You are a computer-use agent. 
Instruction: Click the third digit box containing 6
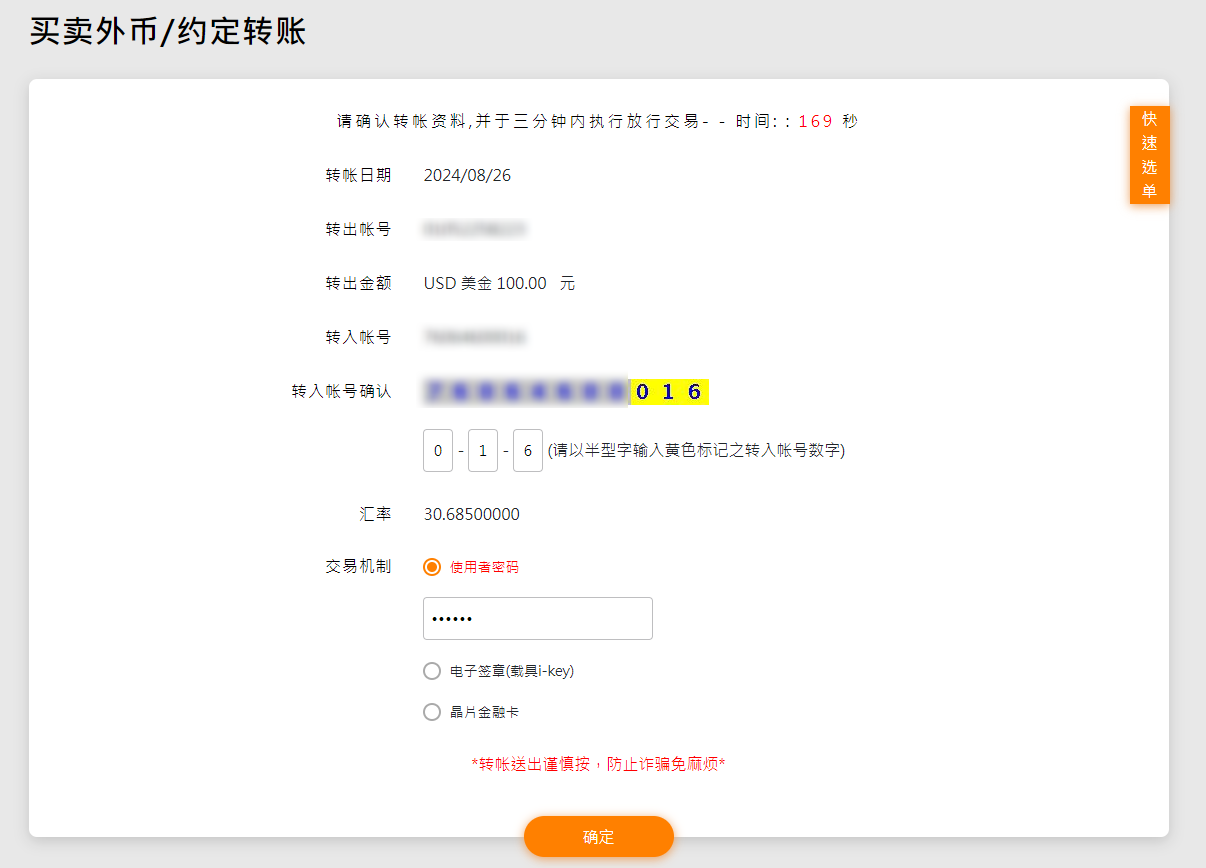[528, 451]
